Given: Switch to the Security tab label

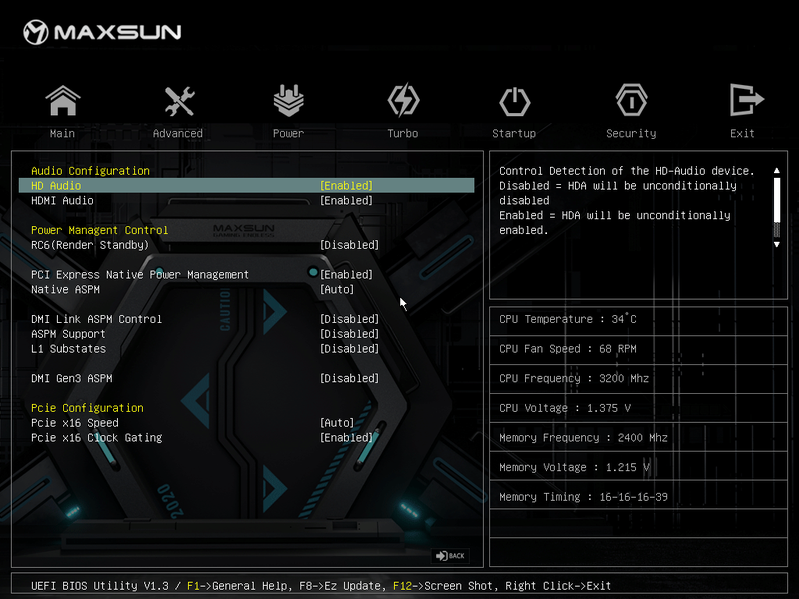Looking at the screenshot, I should click(631, 133).
